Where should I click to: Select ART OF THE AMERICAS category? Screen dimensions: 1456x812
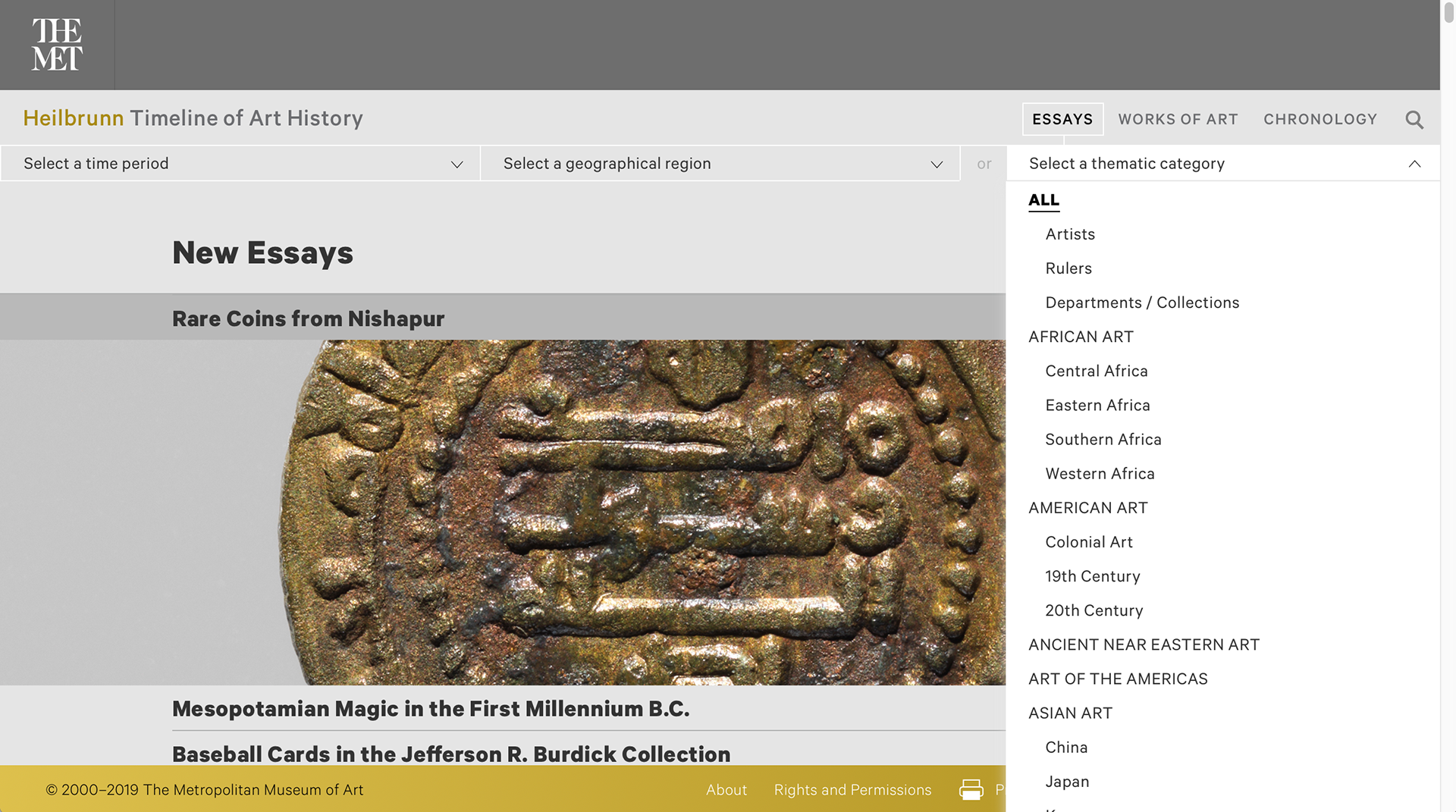tap(1118, 679)
